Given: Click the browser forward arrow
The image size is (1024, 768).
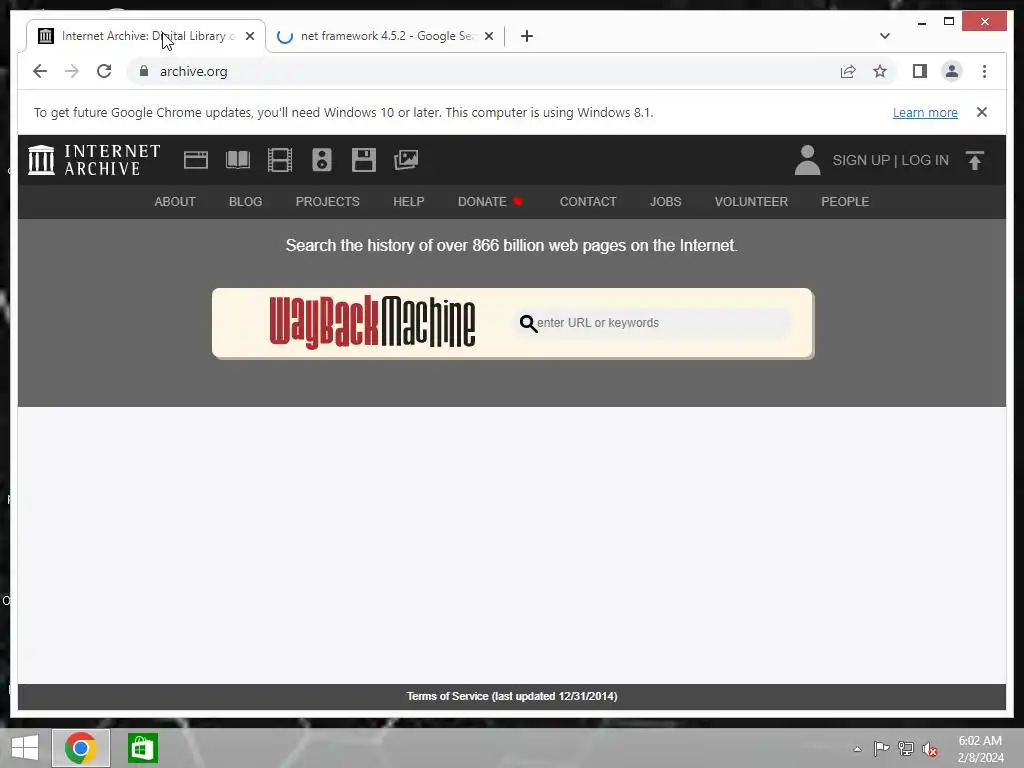Looking at the screenshot, I should click(x=72, y=71).
